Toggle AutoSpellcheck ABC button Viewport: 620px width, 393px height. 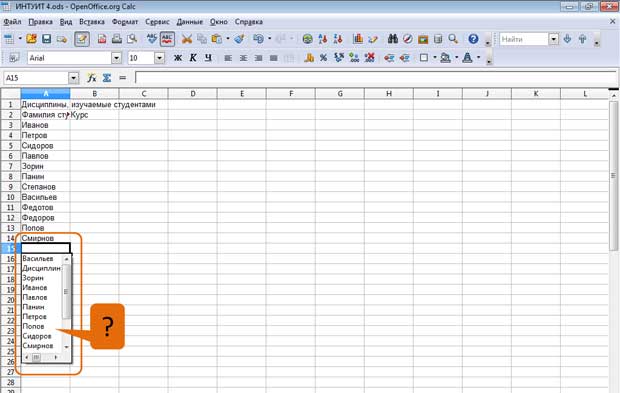click(167, 39)
